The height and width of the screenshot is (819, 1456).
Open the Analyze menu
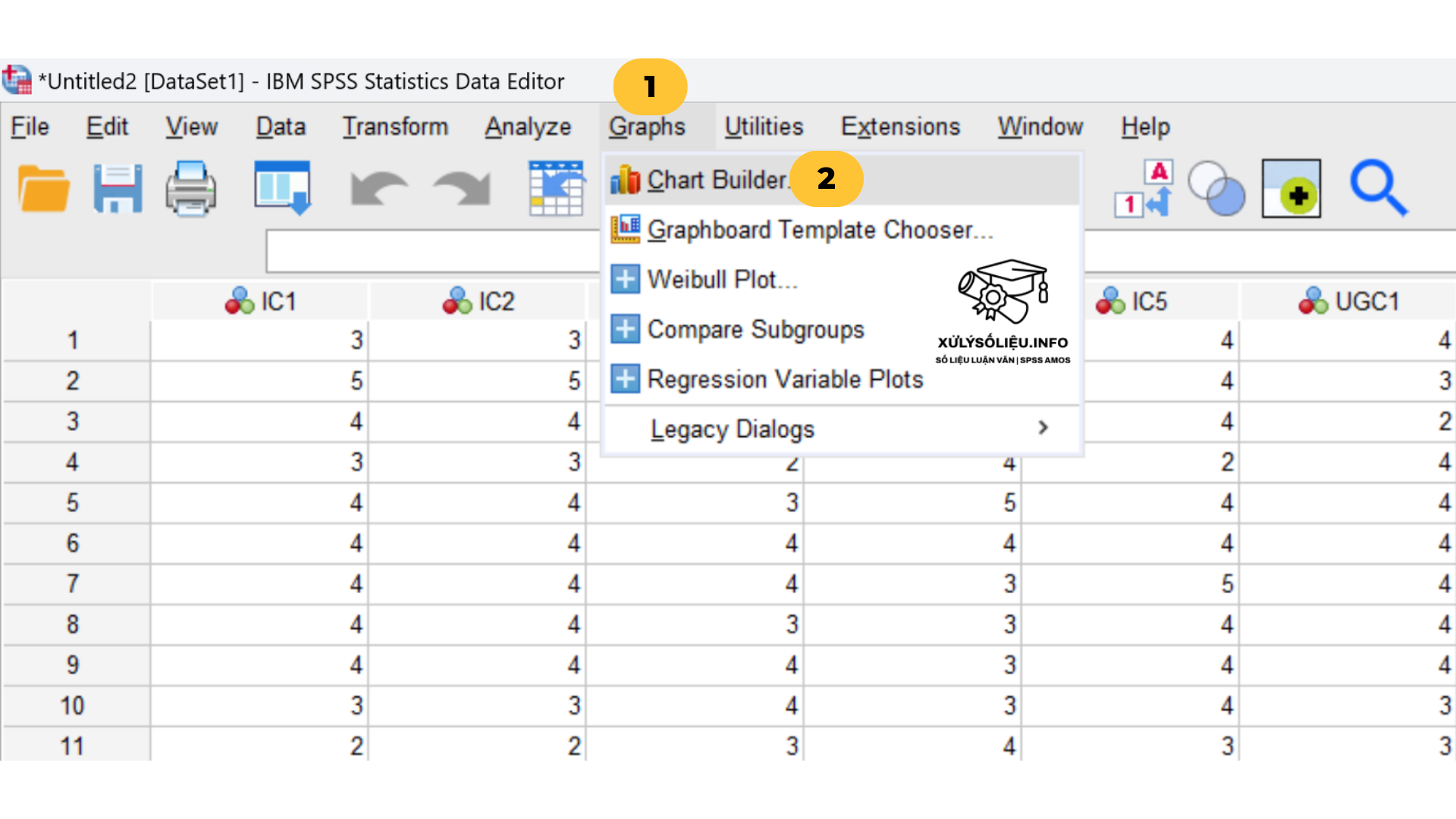click(528, 127)
